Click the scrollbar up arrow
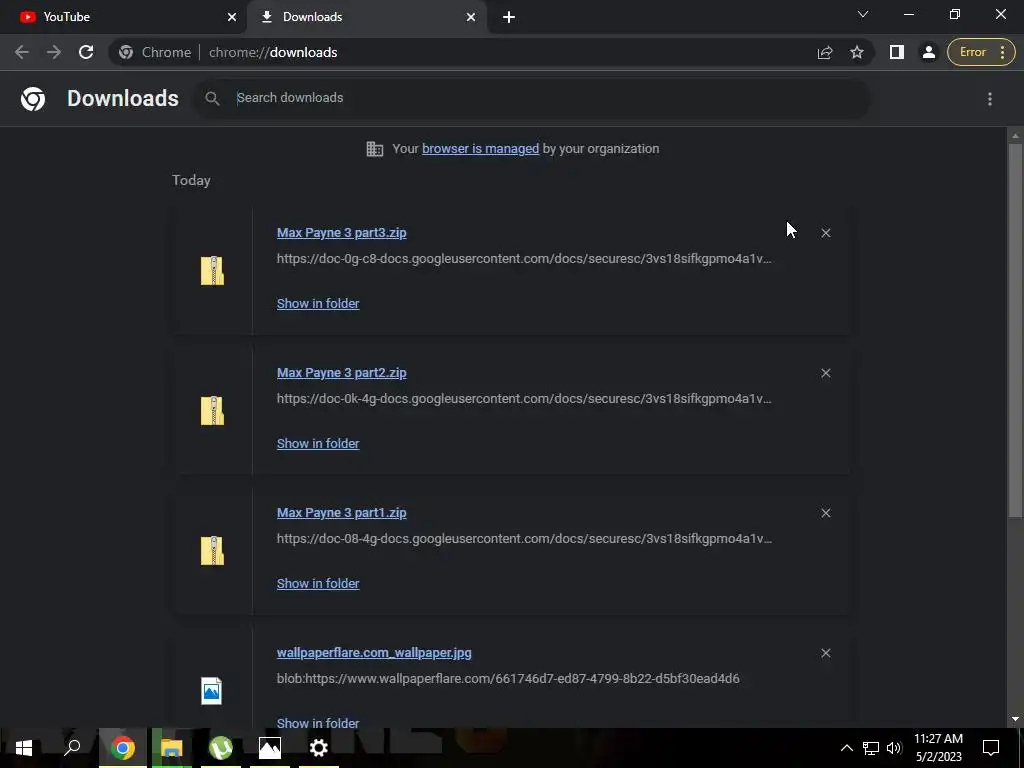The width and height of the screenshot is (1024, 768). coord(1015,136)
